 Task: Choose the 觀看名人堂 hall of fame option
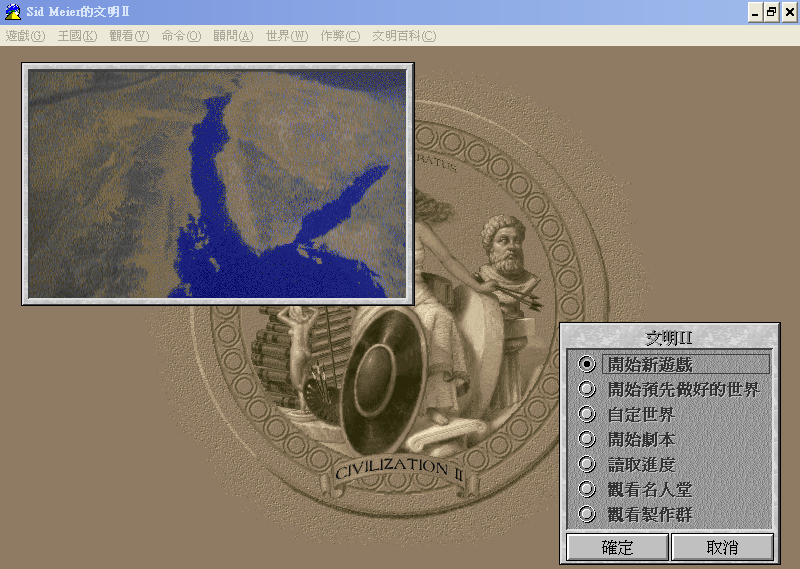click(587, 489)
